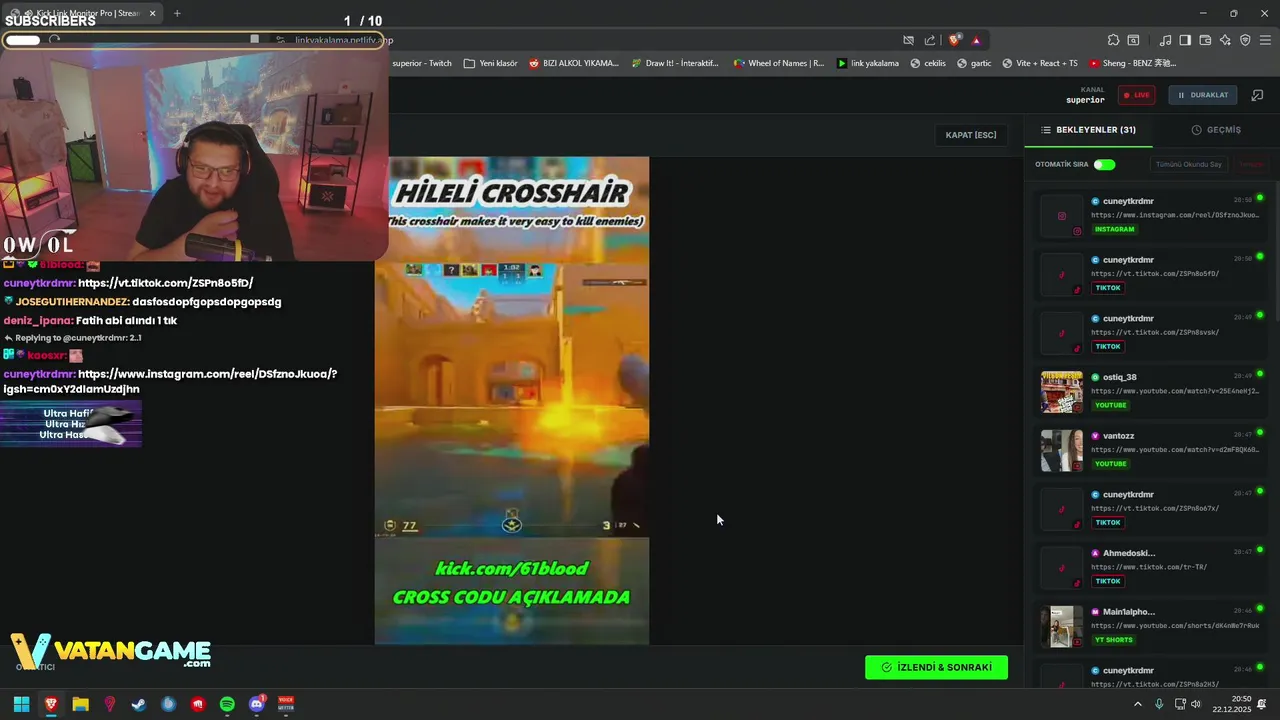Viewport: 1280px width, 720px height.
Task: Select the YT SHORTS tag under Main1alpho
Action: pyautogui.click(x=1114, y=640)
